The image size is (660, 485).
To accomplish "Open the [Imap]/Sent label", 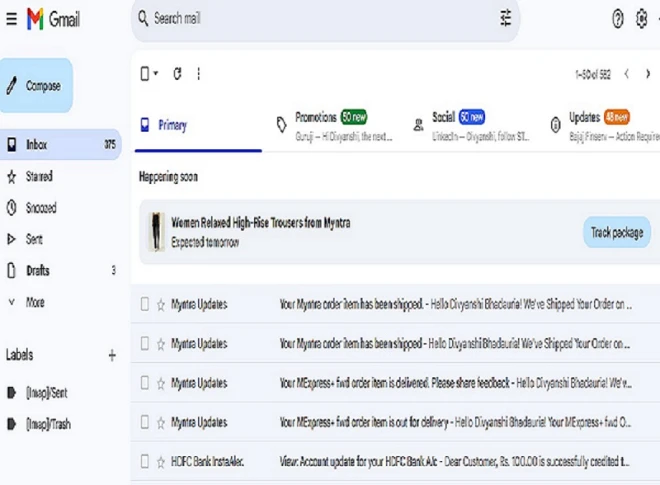I will pos(47,393).
